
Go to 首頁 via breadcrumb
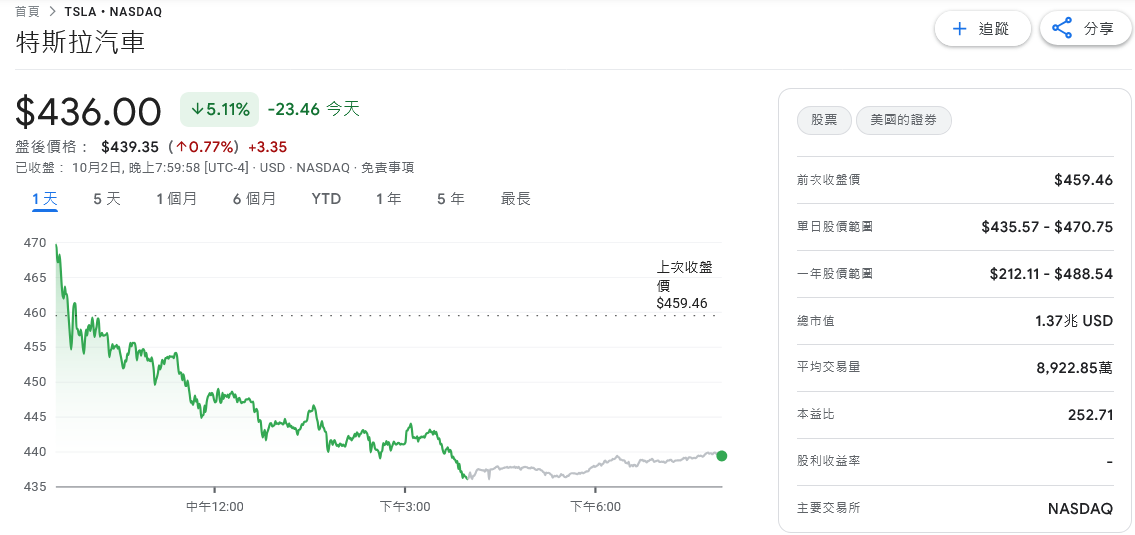[x=27, y=12]
